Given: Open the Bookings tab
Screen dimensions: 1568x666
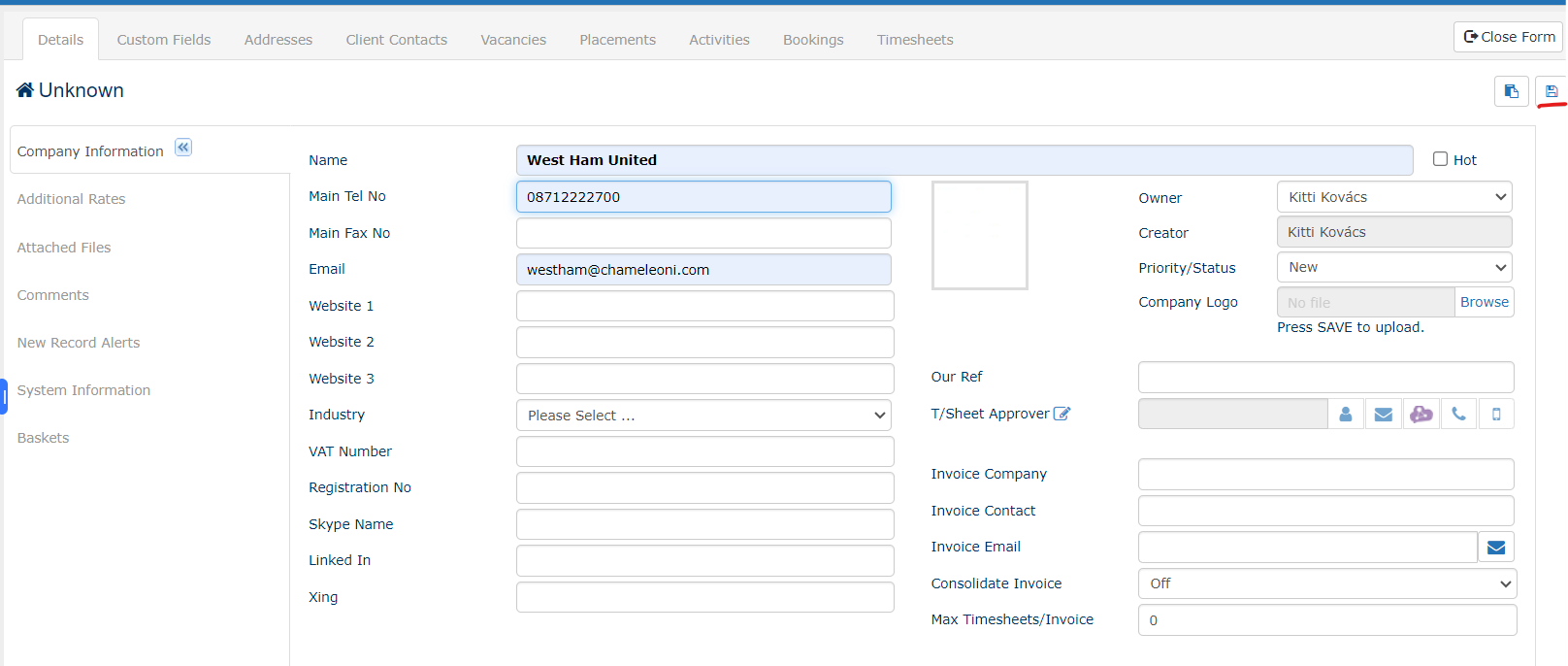Looking at the screenshot, I should click(x=813, y=40).
